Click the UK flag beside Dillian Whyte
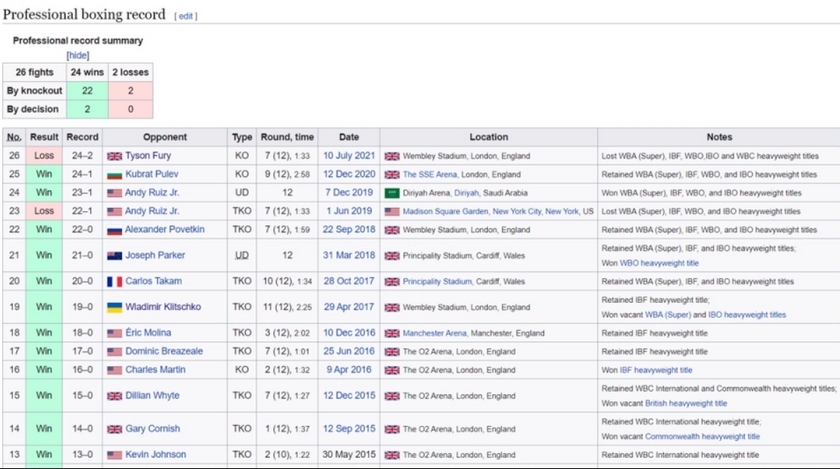The width and height of the screenshot is (840, 469). point(114,396)
